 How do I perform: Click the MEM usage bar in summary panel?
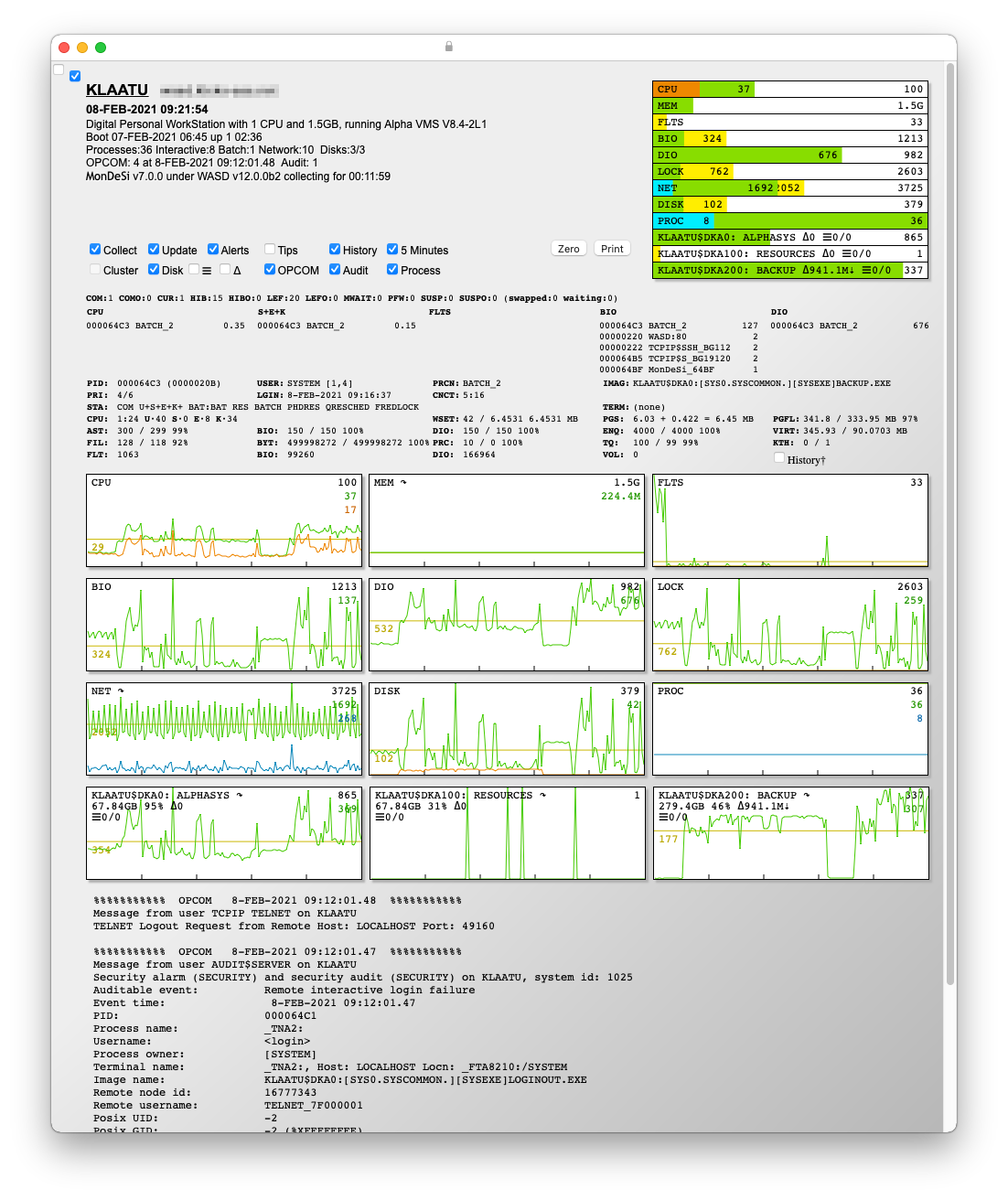click(790, 106)
